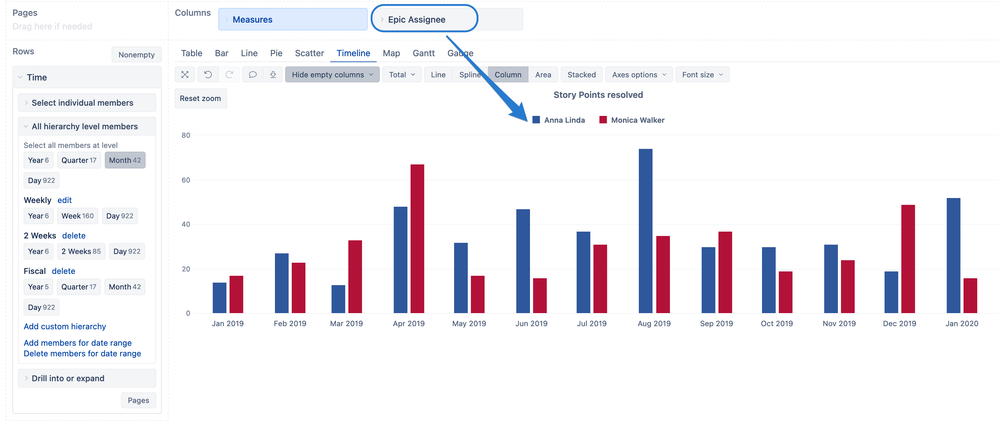
Task: Select default Month 42 level
Action: (x=125, y=160)
